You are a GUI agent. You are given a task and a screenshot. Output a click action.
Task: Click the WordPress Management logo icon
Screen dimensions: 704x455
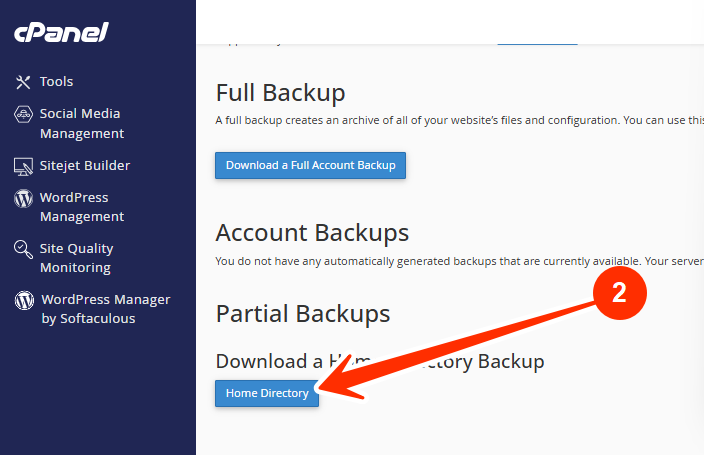23,198
